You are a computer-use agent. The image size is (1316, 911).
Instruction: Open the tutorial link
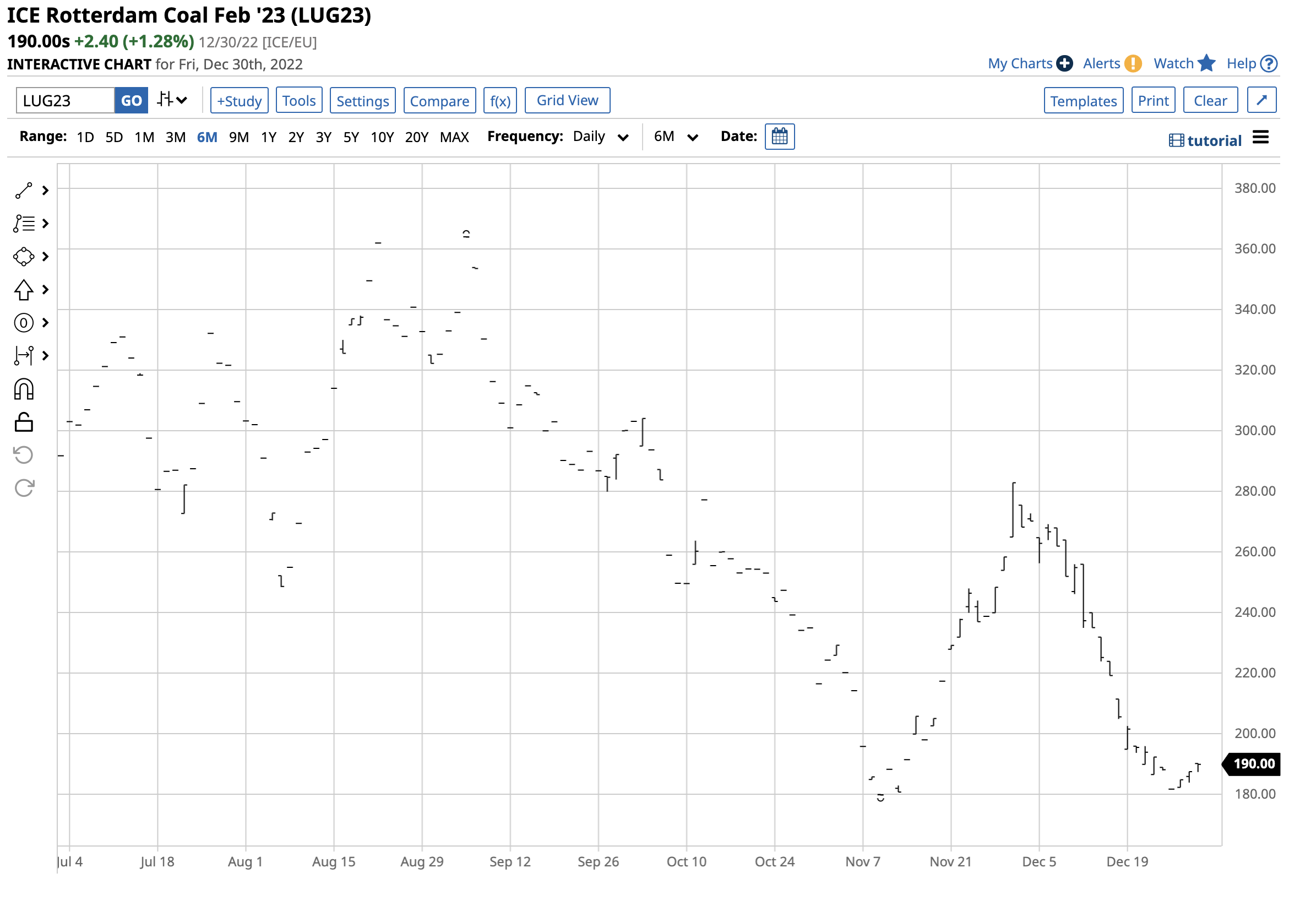coord(1206,141)
